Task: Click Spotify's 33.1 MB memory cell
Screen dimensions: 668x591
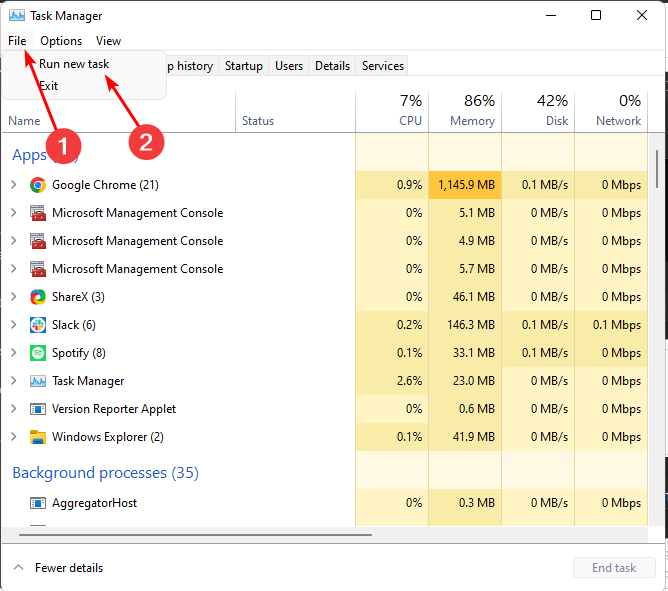Action: point(465,353)
